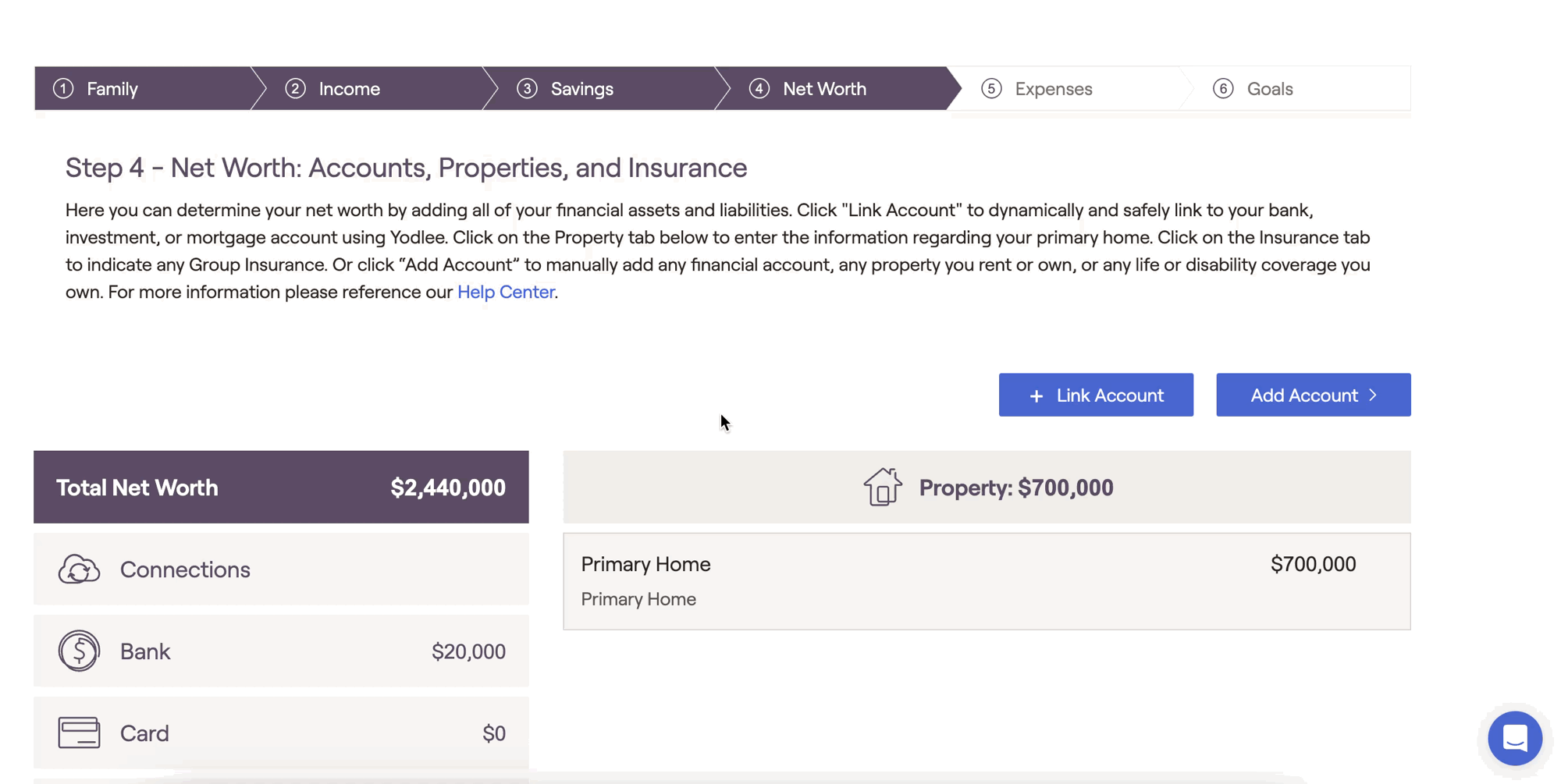
Task: Switch to the Income step tab
Action: pos(349,88)
